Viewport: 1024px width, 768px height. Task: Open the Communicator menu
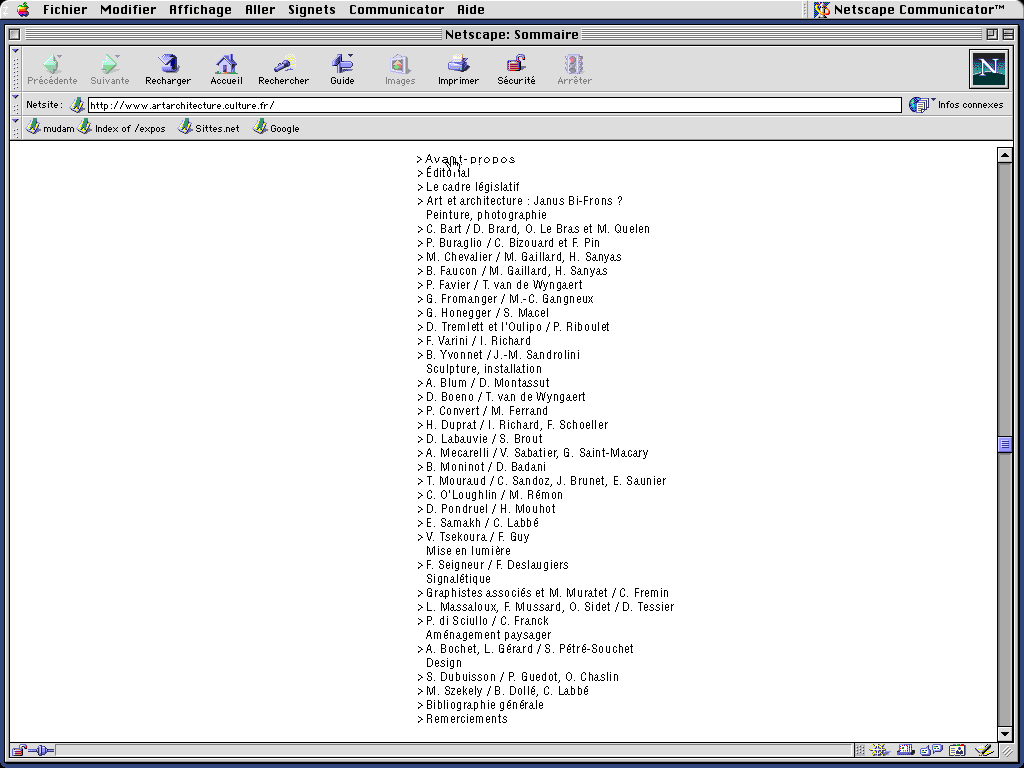click(396, 10)
